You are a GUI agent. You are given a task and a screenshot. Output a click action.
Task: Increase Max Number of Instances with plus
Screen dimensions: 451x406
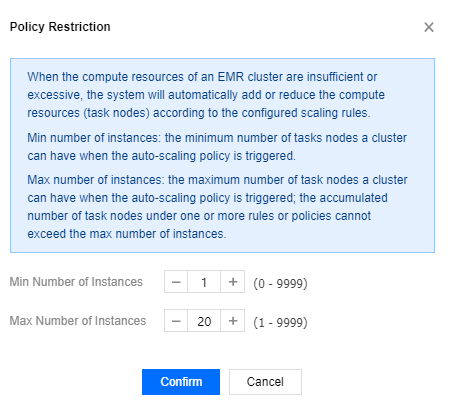[233, 321]
